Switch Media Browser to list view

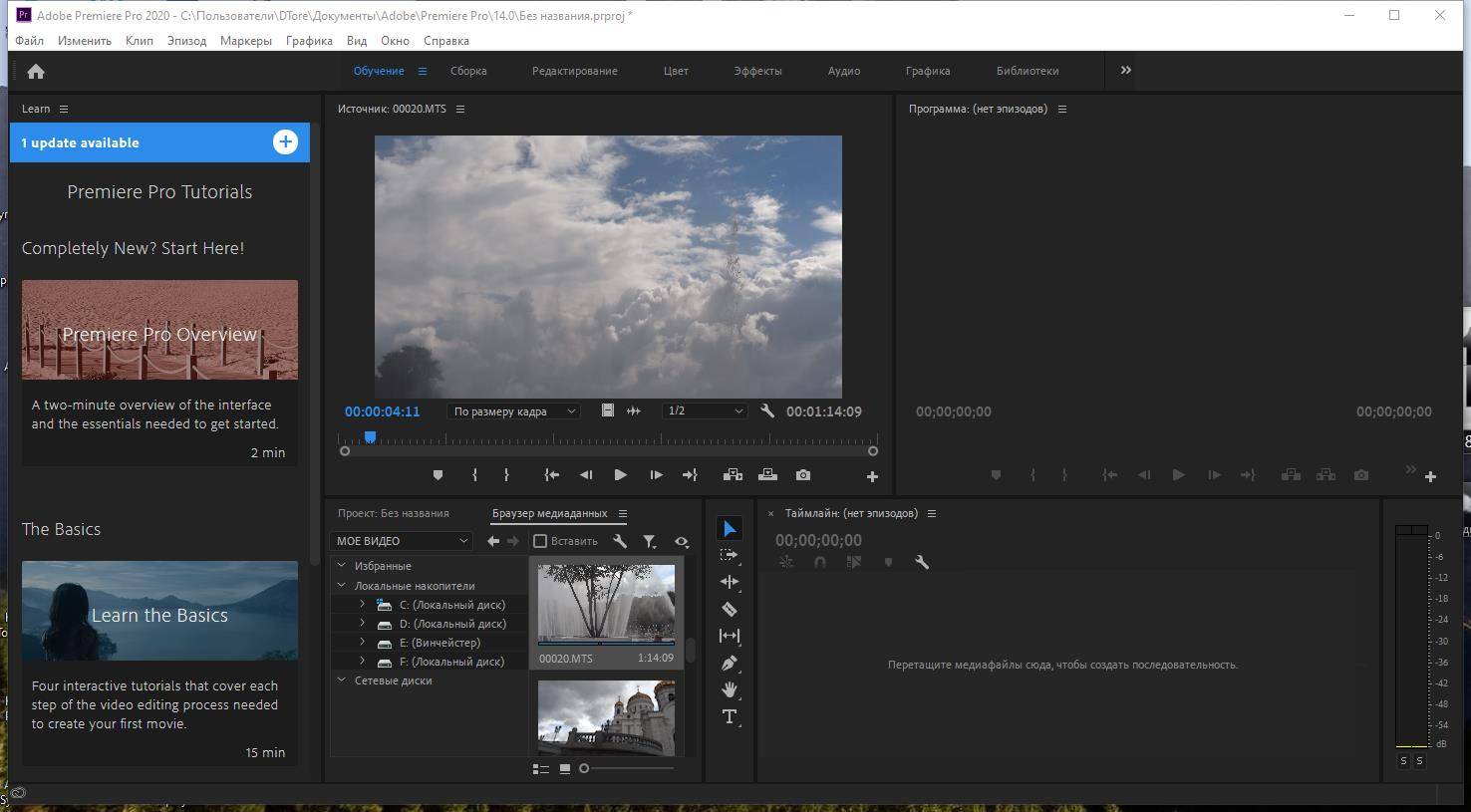click(541, 768)
